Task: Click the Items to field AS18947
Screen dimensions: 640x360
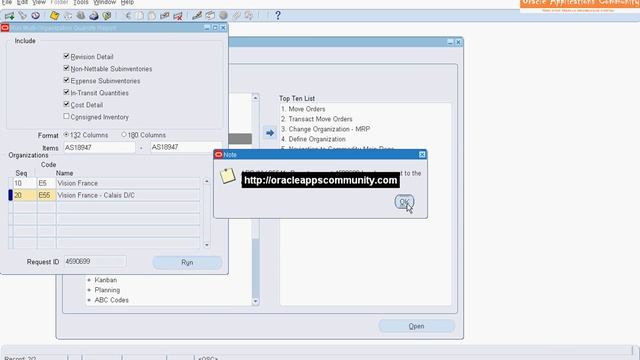Action: [186, 147]
